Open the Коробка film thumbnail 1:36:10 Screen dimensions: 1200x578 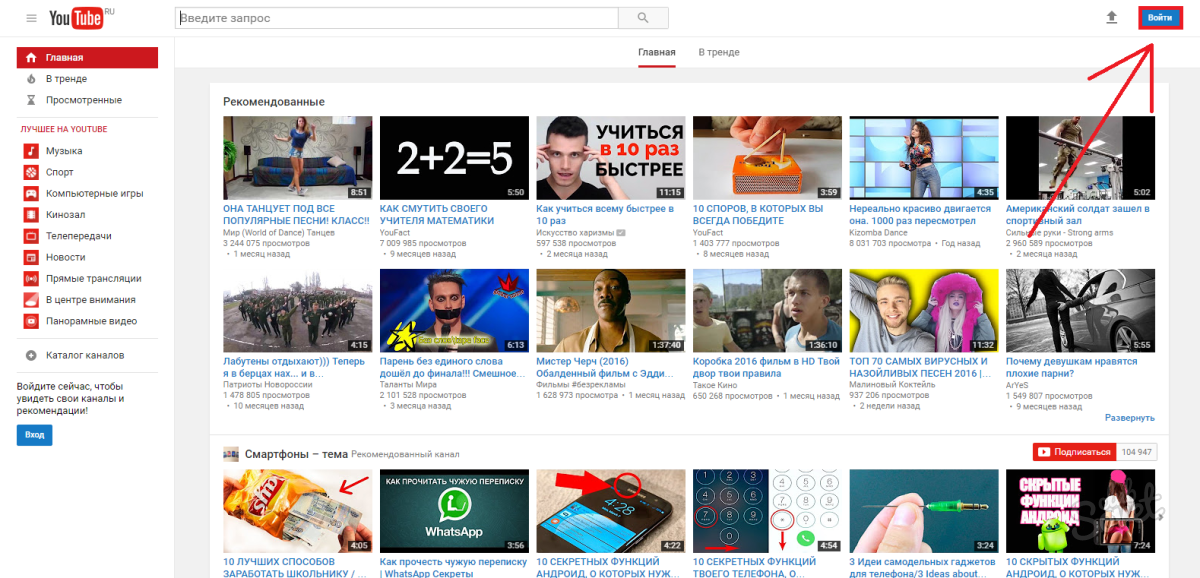pos(767,311)
